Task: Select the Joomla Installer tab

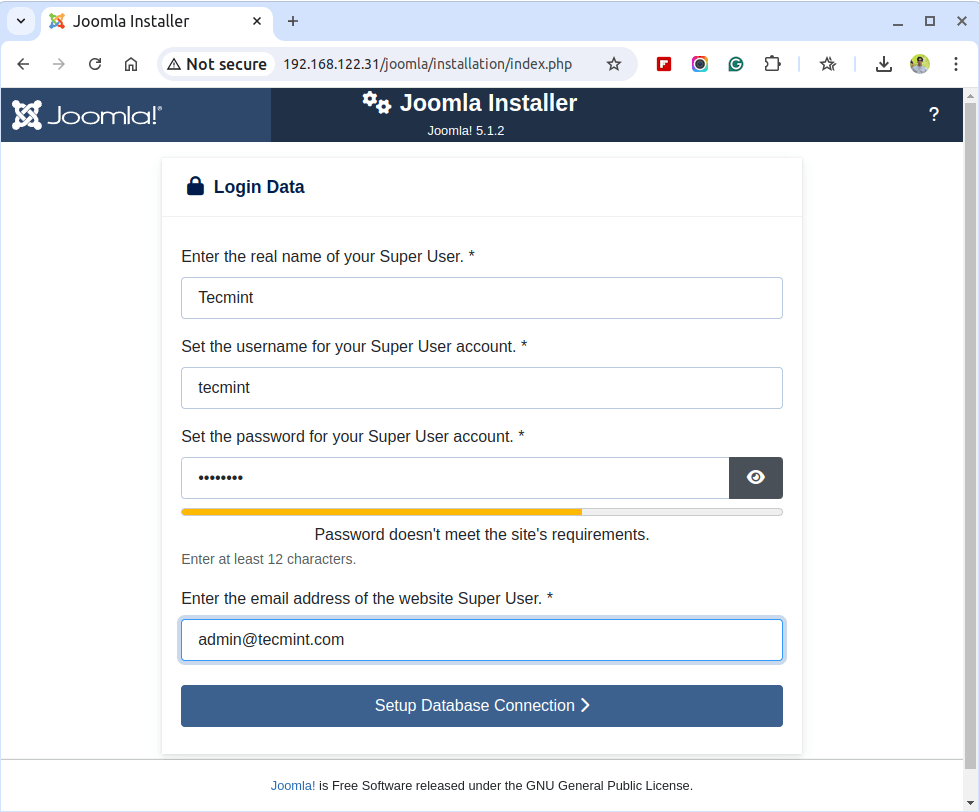Action: (157, 21)
